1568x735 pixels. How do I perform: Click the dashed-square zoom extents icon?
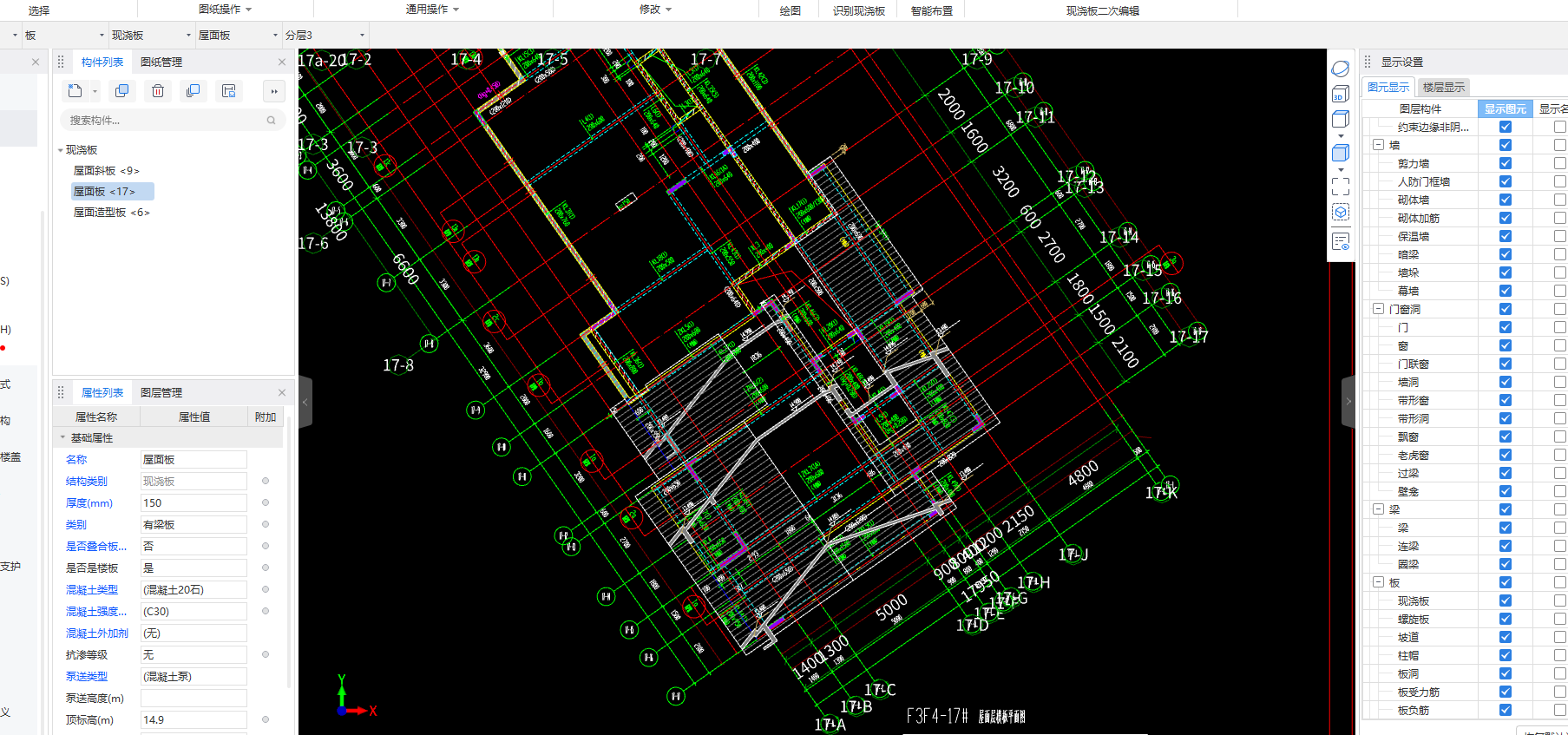coord(1341,187)
